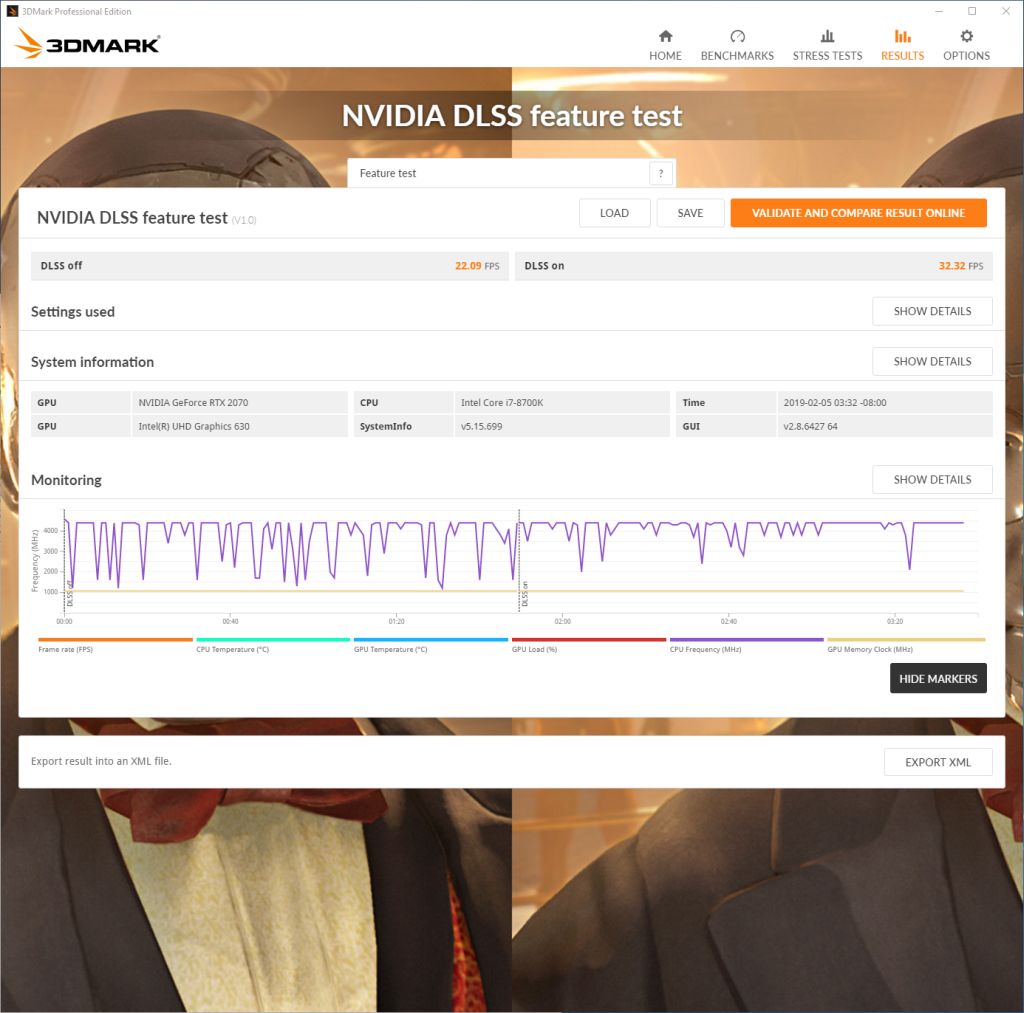Minimize the 3DMark window
This screenshot has height=1013, width=1024.
pyautogui.click(x=939, y=11)
